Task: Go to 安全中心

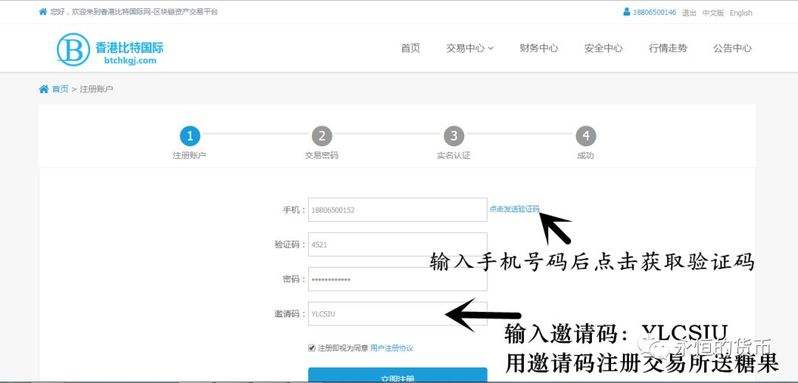Action: (604, 48)
